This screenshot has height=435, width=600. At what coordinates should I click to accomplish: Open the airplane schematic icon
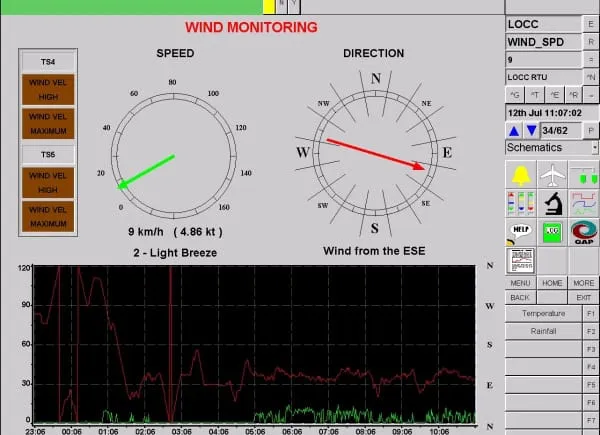point(552,175)
